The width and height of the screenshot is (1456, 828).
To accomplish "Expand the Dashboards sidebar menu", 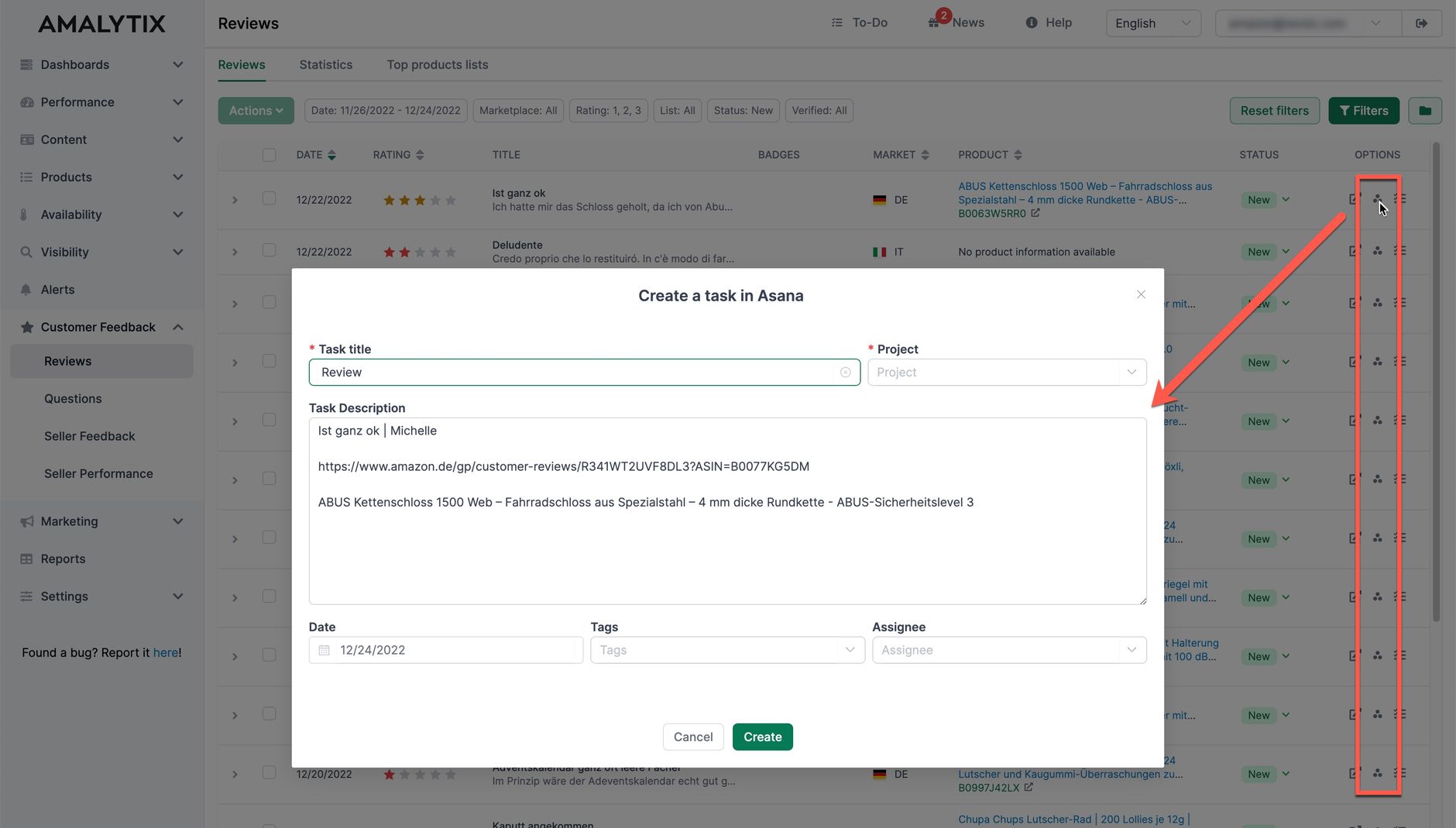I will click(101, 64).
